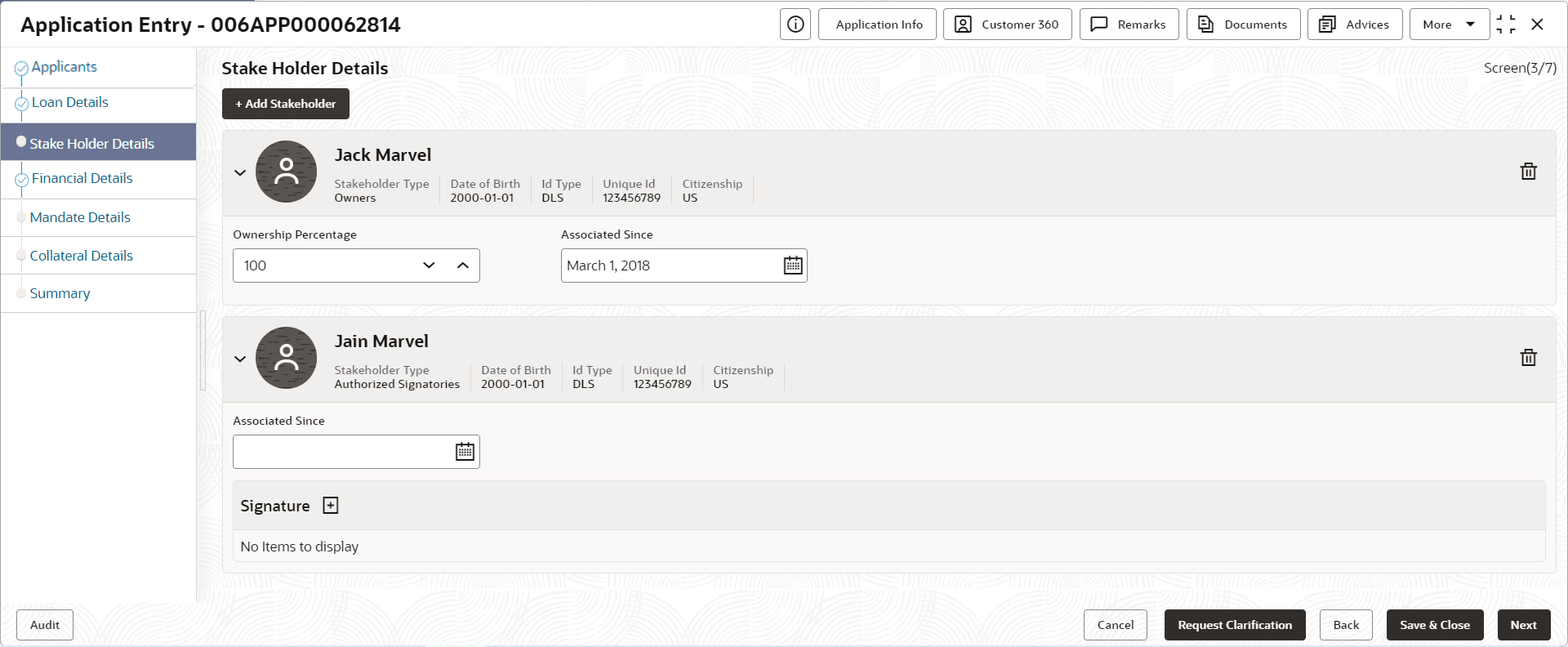Decrease Ownership Percentage with down arrow
This screenshot has width=1568, height=647.
[429, 265]
